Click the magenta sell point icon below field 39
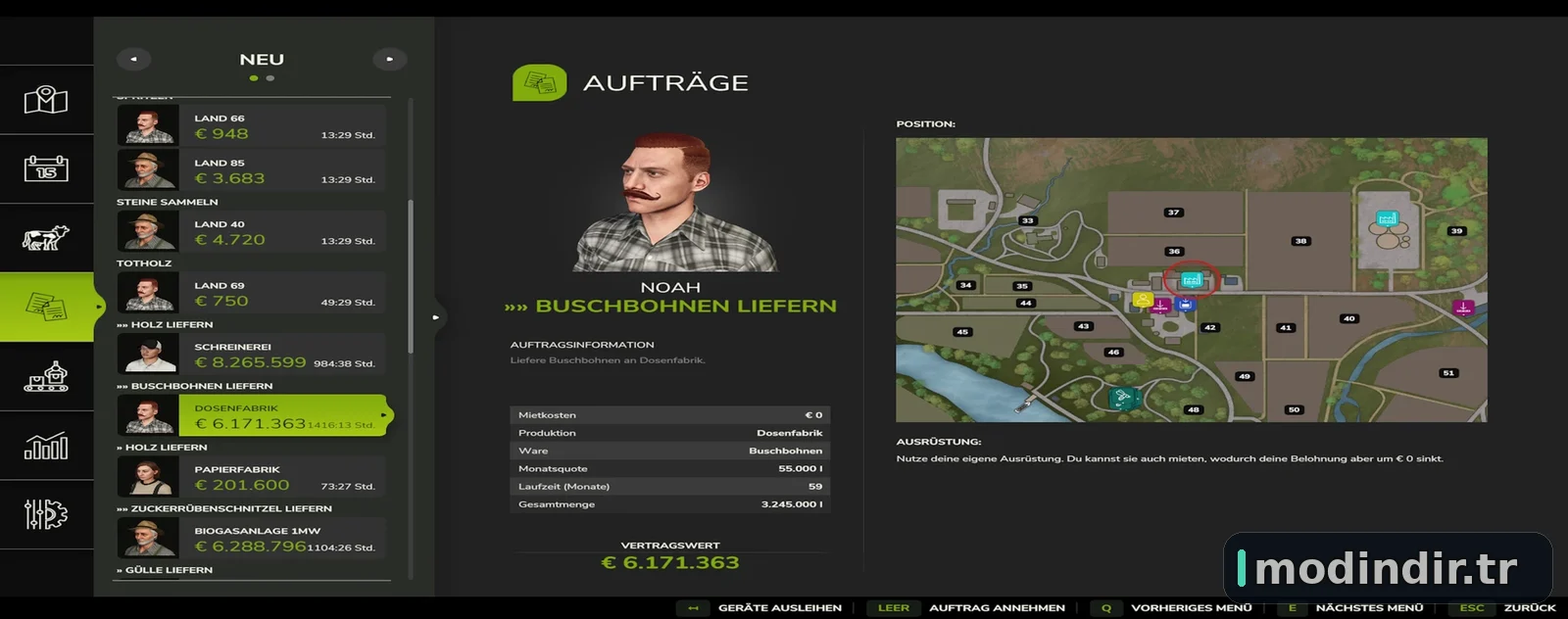This screenshot has width=1568, height=619. 1463,308
